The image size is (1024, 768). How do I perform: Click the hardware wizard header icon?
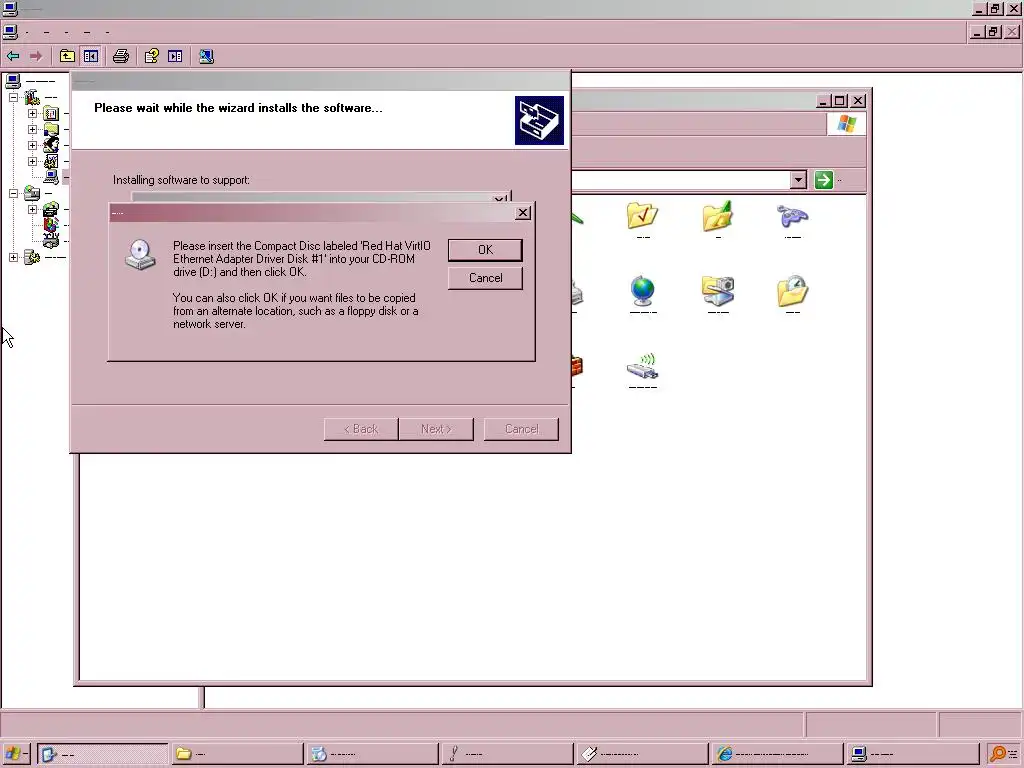pyautogui.click(x=539, y=121)
